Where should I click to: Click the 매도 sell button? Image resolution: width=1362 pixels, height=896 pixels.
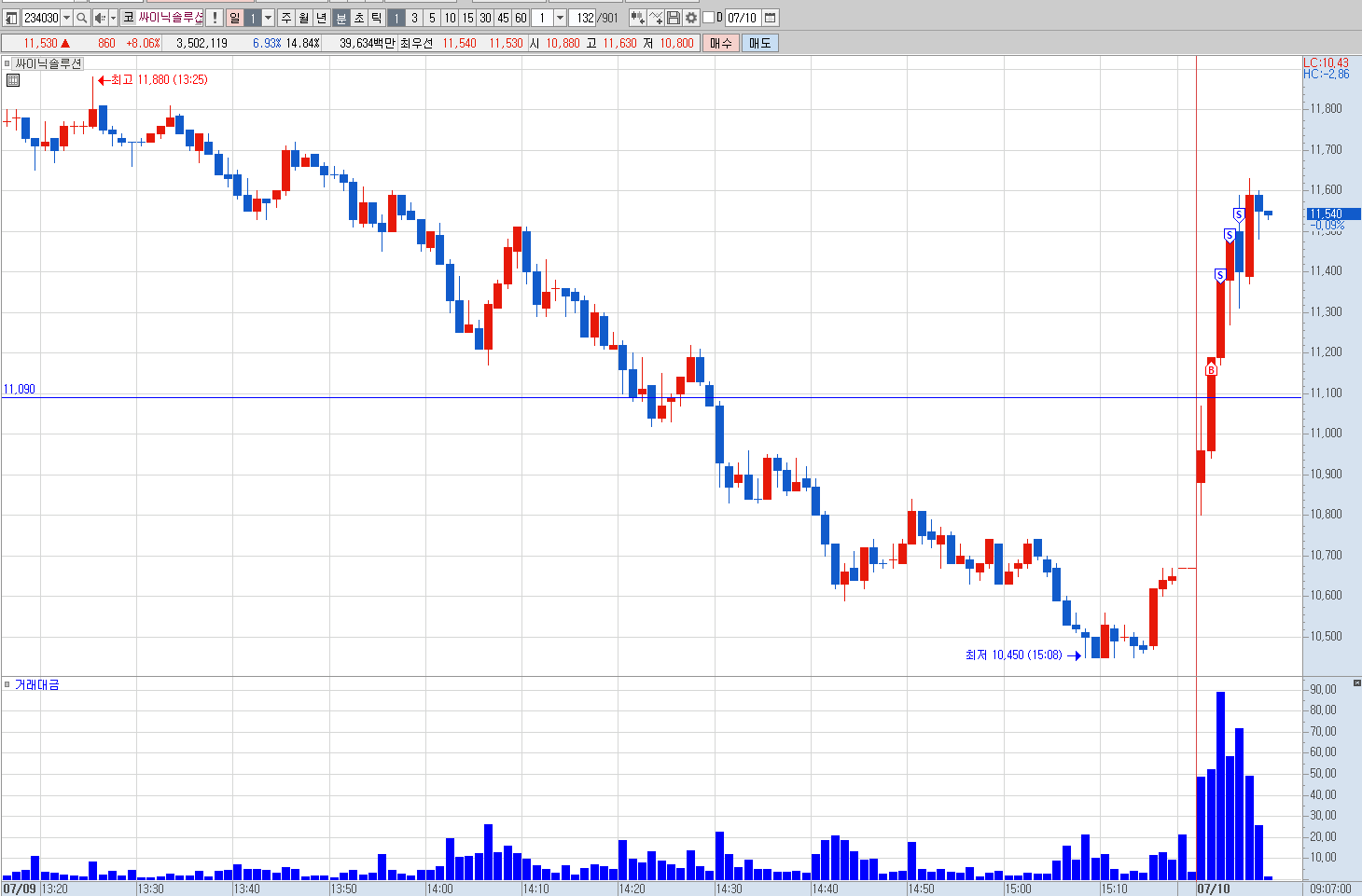point(760,43)
